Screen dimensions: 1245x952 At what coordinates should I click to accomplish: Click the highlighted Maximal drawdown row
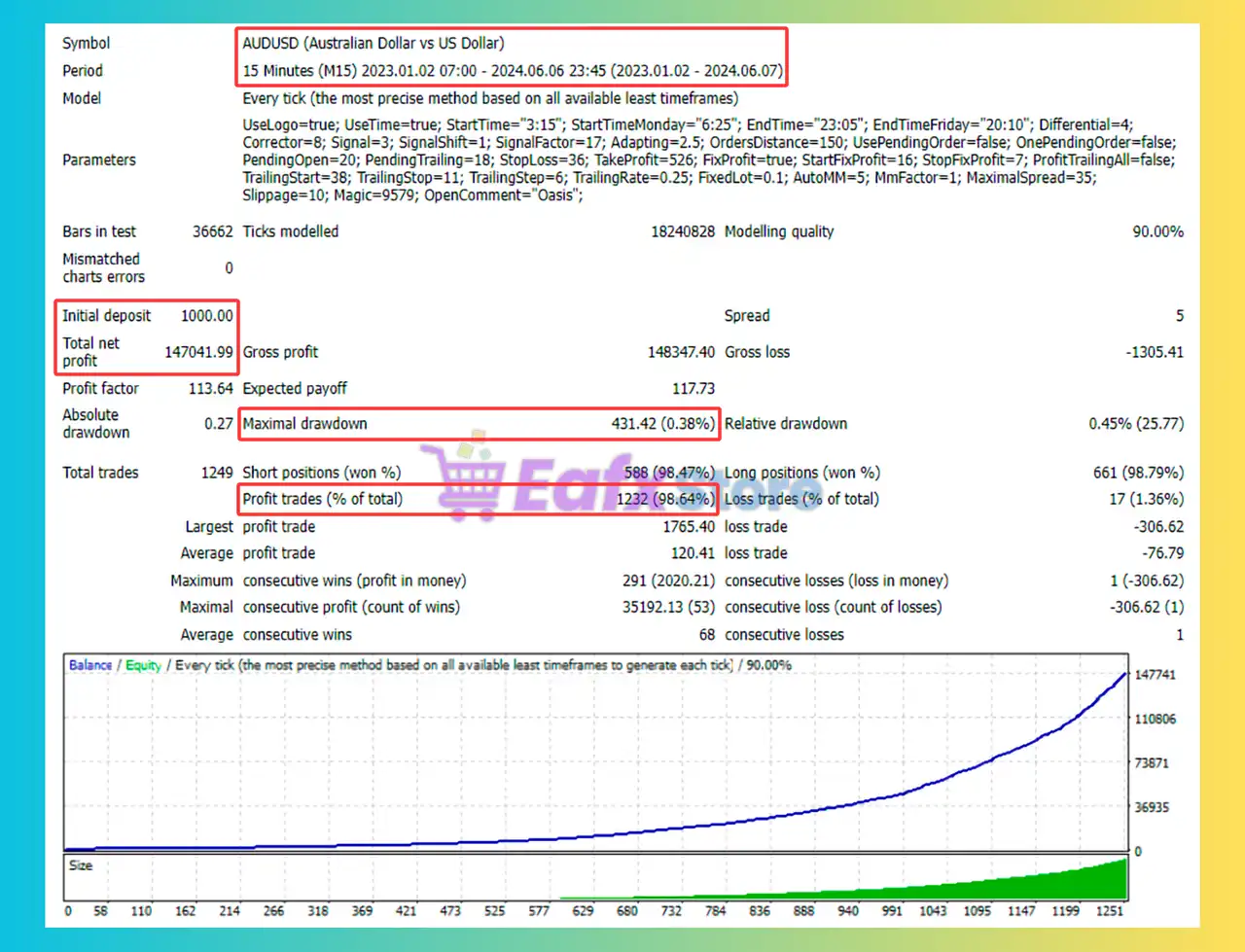coord(479,424)
